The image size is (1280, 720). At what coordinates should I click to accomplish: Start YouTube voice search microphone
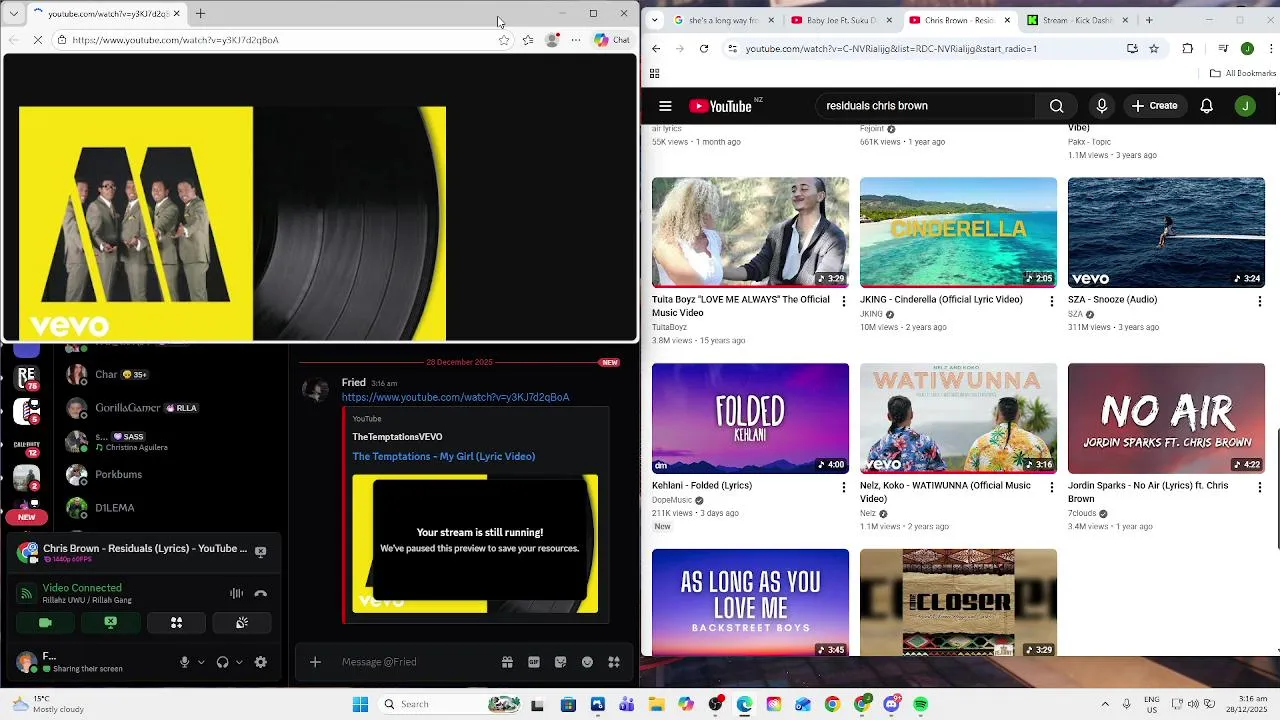[x=1102, y=106]
